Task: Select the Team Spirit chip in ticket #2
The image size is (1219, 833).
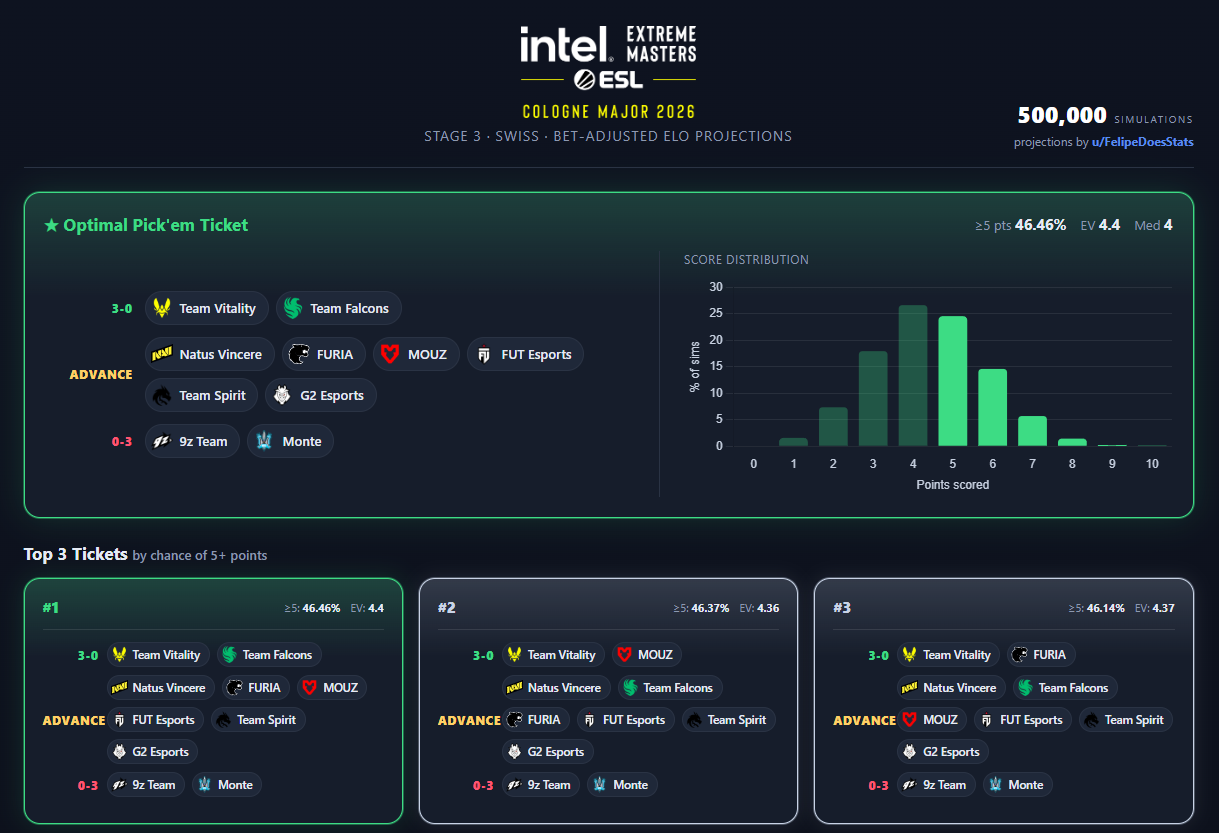Action: (x=729, y=720)
